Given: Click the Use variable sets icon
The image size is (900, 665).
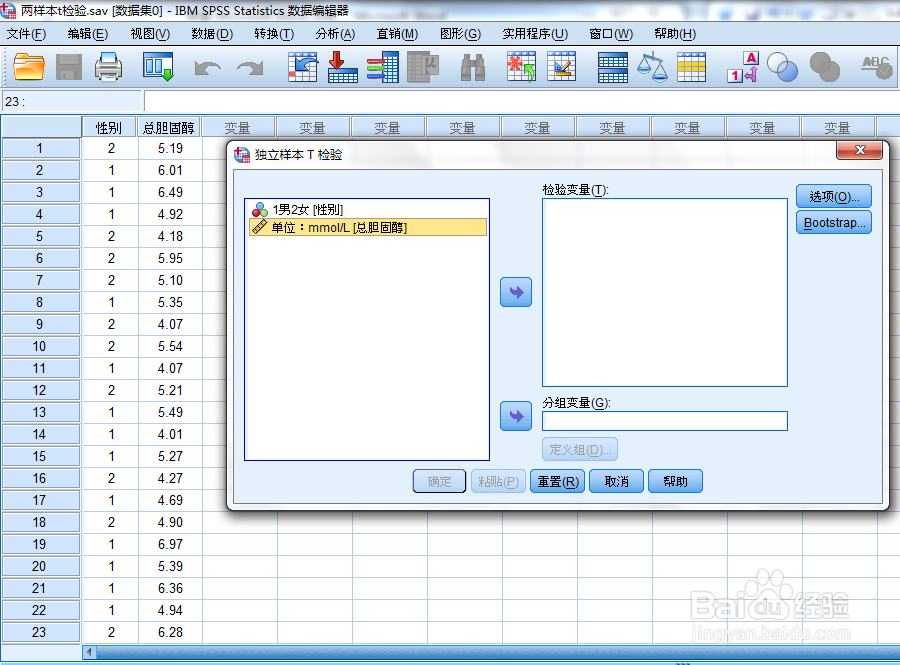Looking at the screenshot, I should click(x=782, y=67).
